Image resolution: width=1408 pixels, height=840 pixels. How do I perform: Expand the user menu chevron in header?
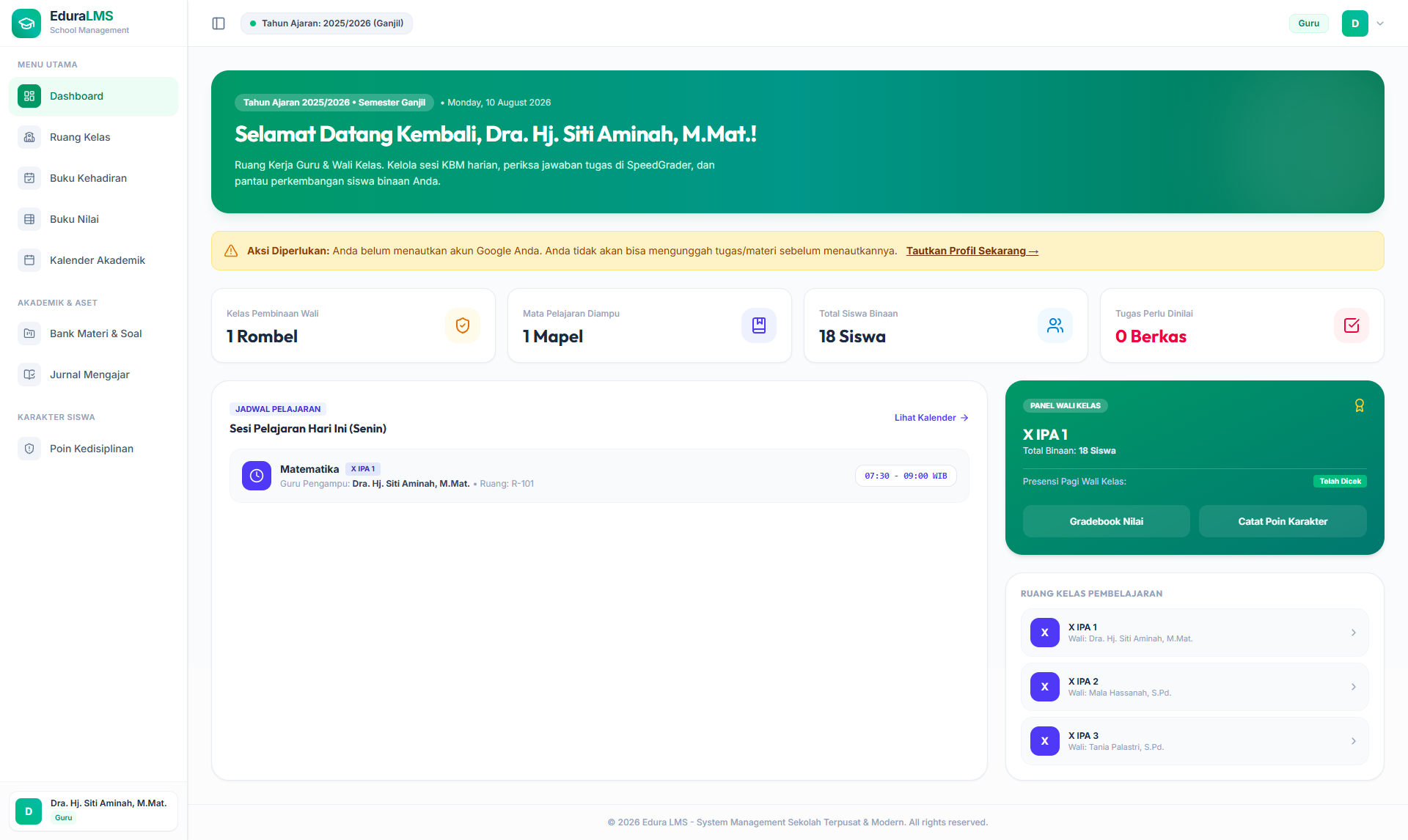pyautogui.click(x=1380, y=23)
